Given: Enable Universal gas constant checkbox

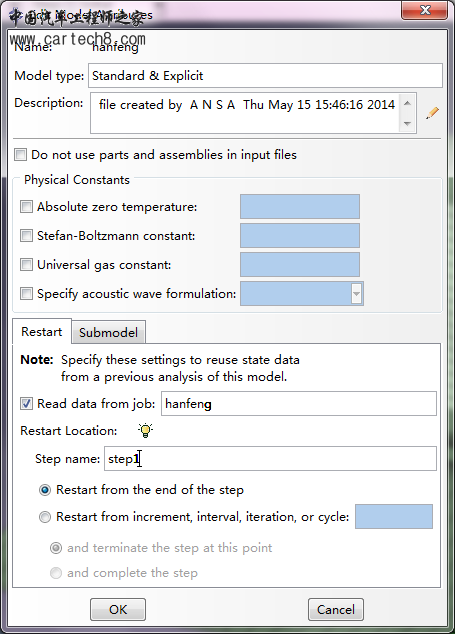Looking at the screenshot, I should click(x=26, y=264).
